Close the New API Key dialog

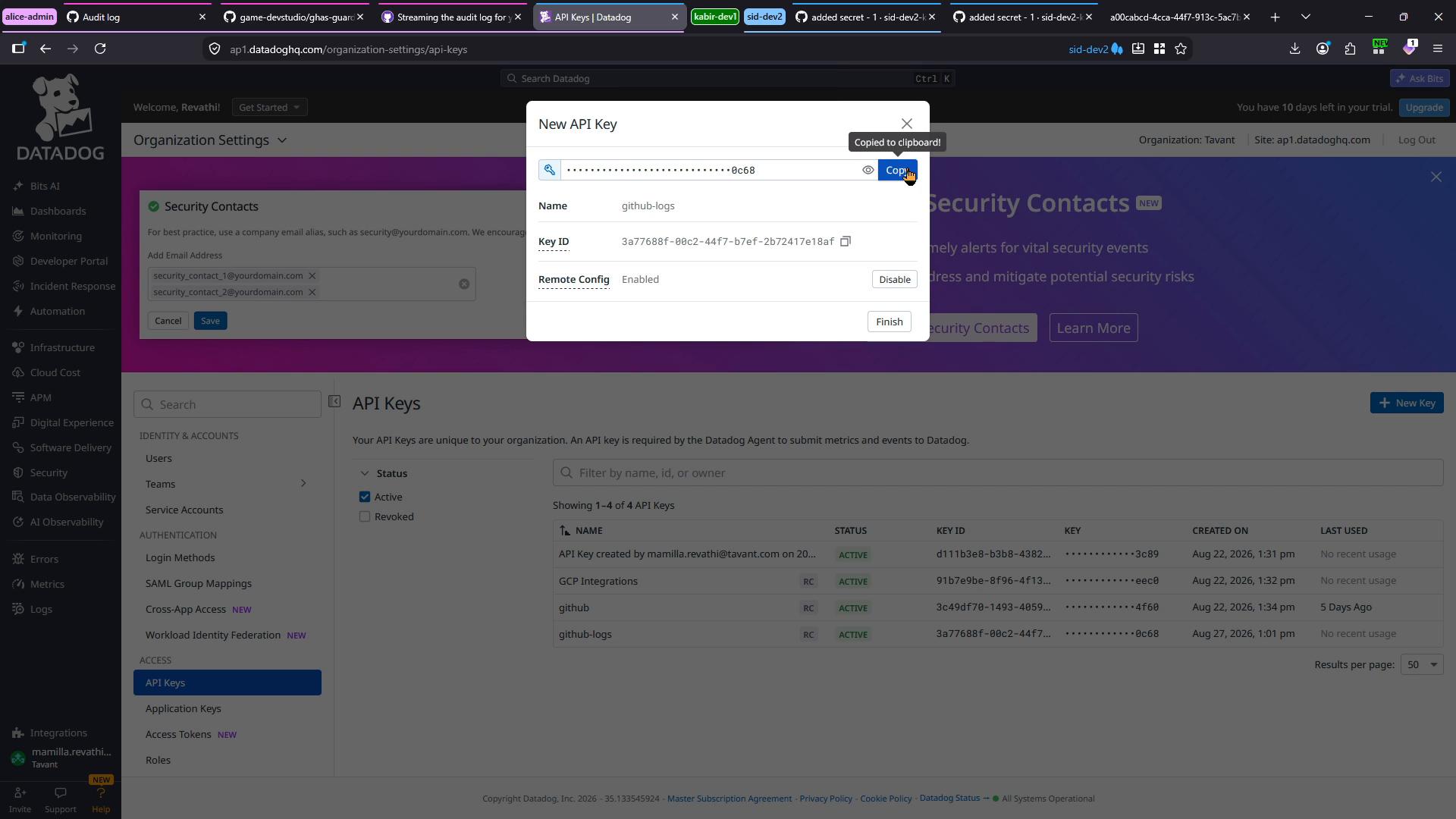click(x=906, y=124)
